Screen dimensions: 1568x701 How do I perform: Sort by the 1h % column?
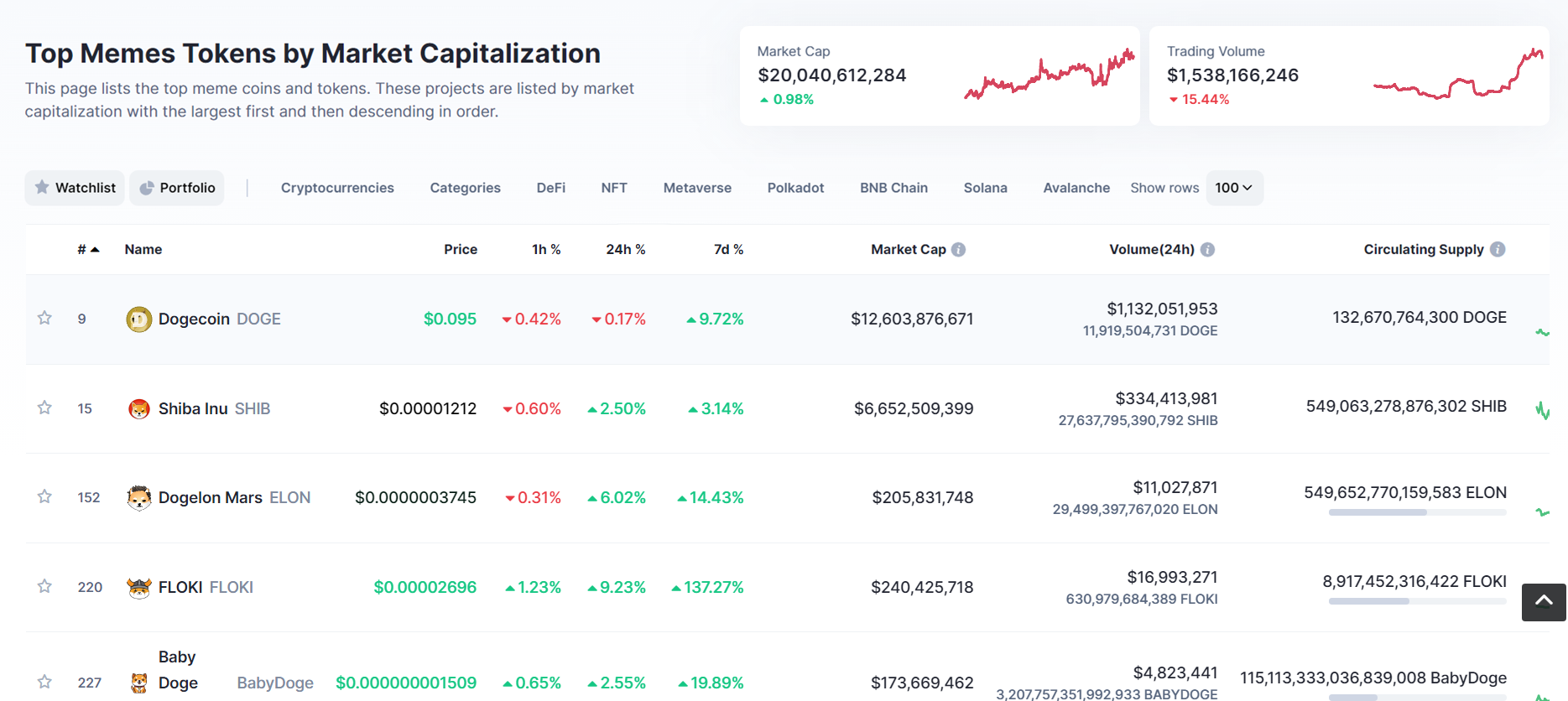coord(546,250)
